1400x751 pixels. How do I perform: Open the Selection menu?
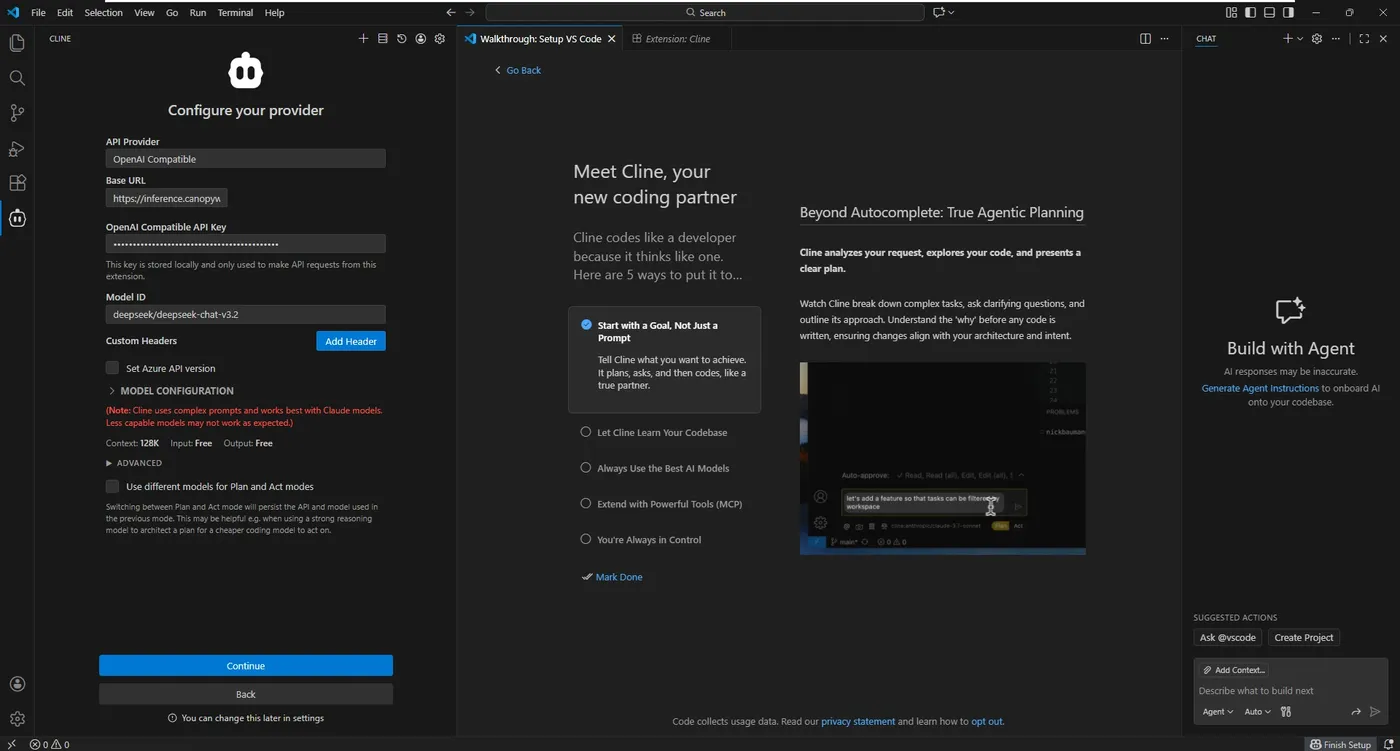click(x=103, y=13)
